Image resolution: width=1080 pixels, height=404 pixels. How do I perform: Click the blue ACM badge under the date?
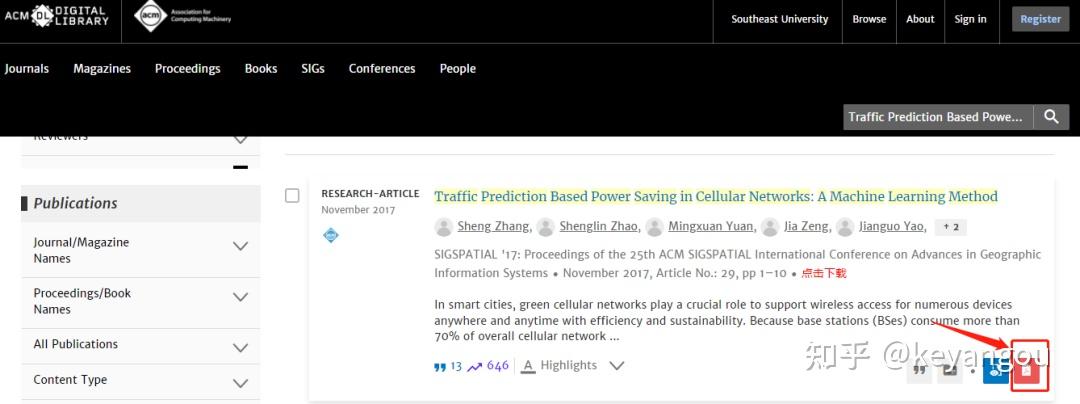pos(331,235)
